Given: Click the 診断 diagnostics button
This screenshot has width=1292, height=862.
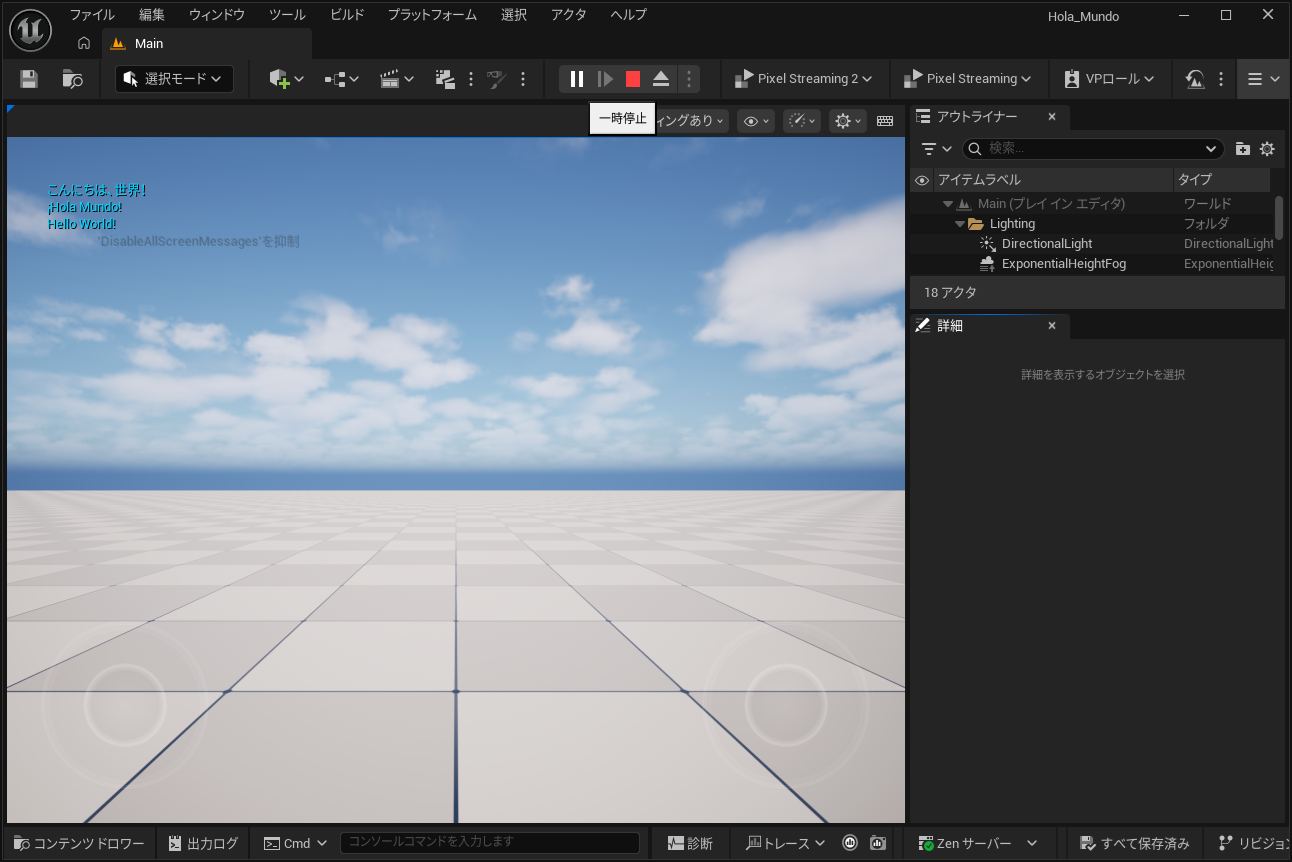Looking at the screenshot, I should pyautogui.click(x=690, y=843).
